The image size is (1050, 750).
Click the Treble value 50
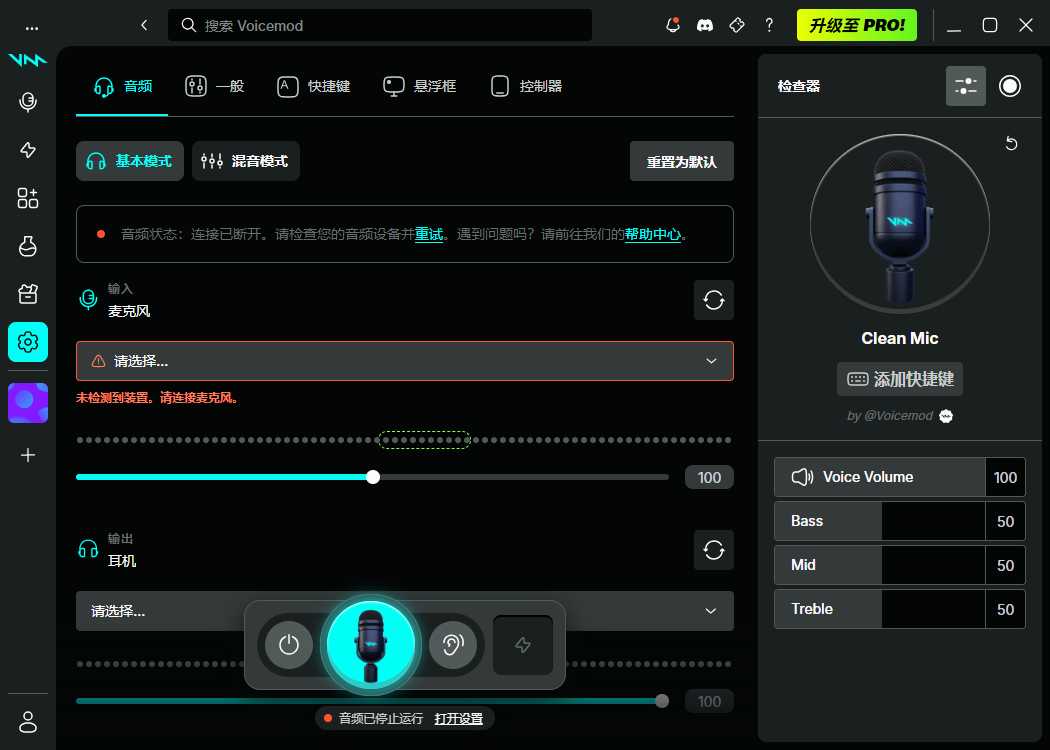1005,609
